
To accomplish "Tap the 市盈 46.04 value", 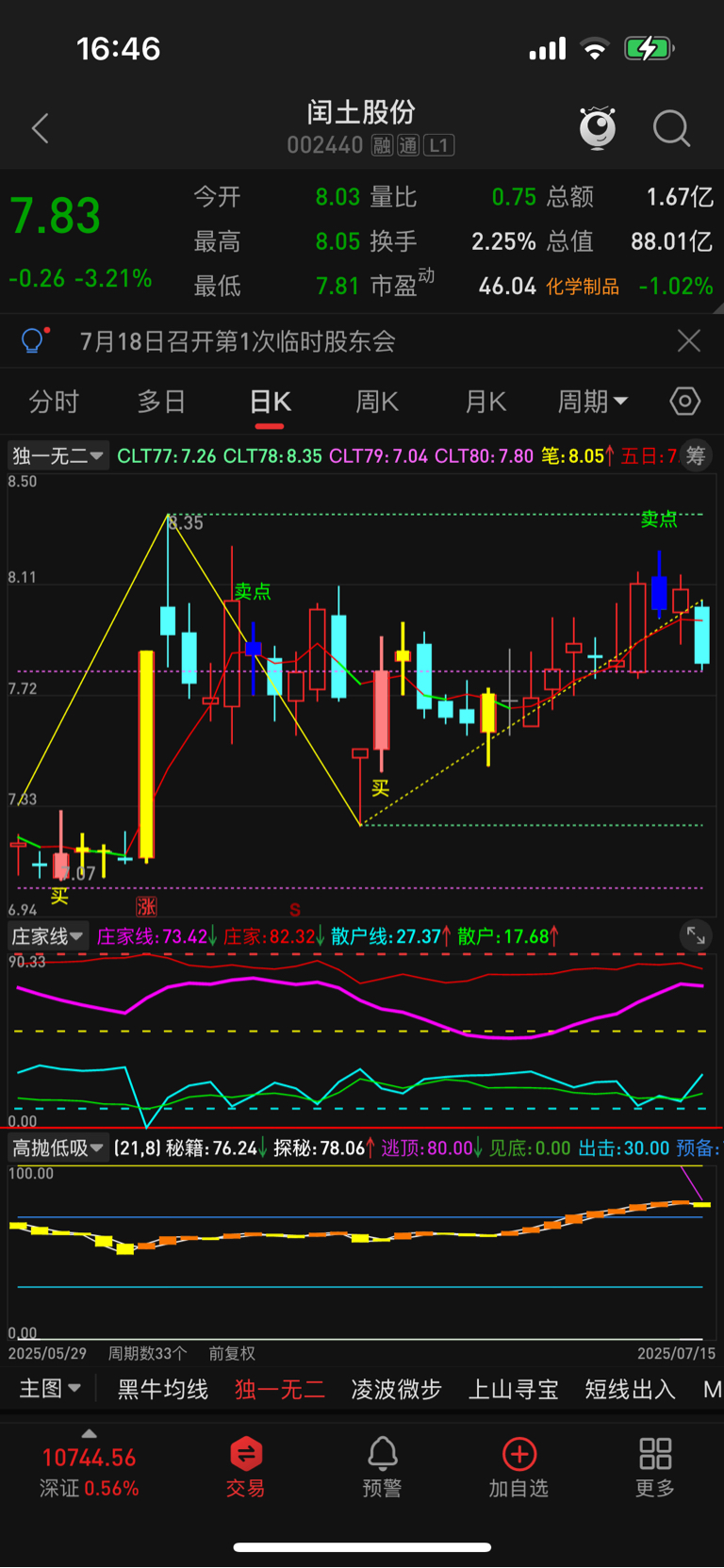I will click(x=507, y=286).
